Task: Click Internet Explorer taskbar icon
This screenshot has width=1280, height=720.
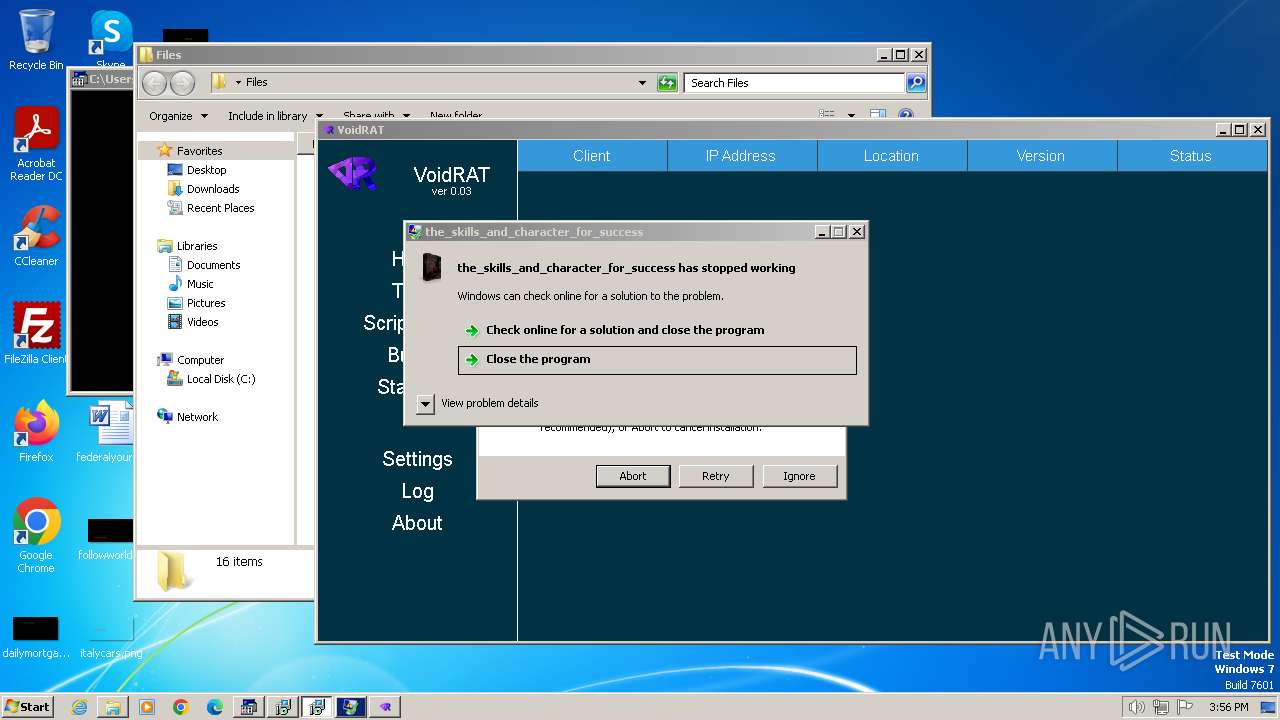Action: coord(79,707)
